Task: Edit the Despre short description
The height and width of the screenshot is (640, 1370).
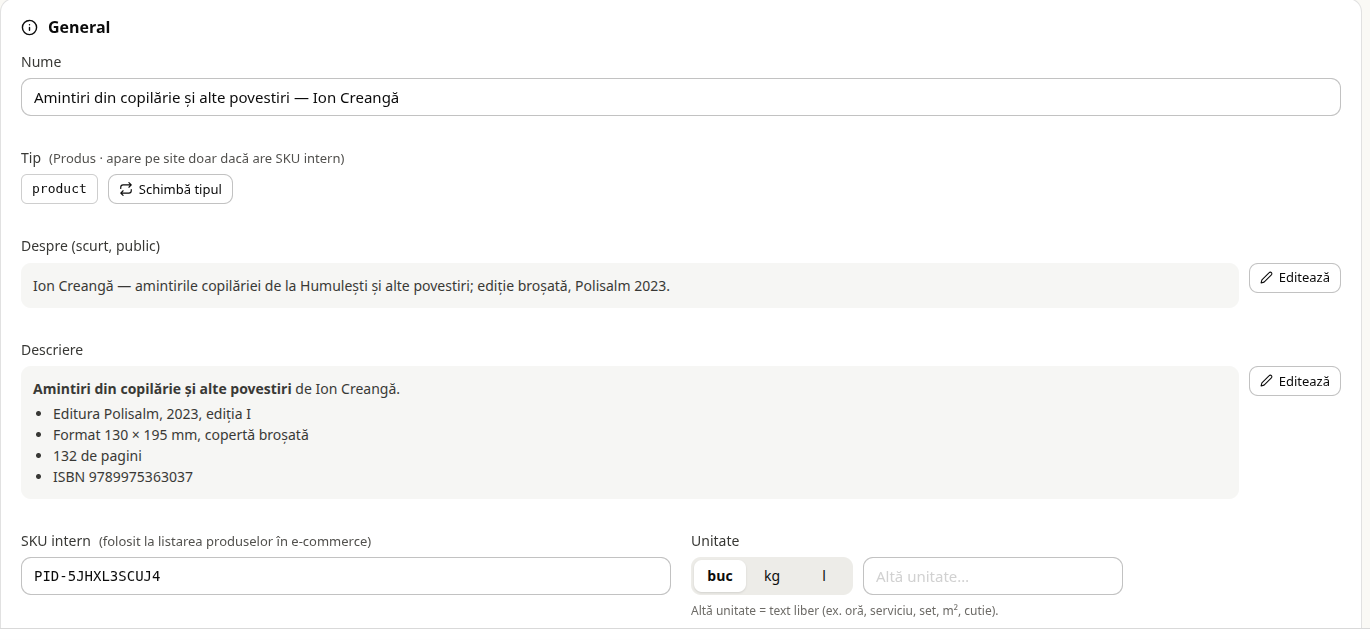Action: pos(1294,278)
